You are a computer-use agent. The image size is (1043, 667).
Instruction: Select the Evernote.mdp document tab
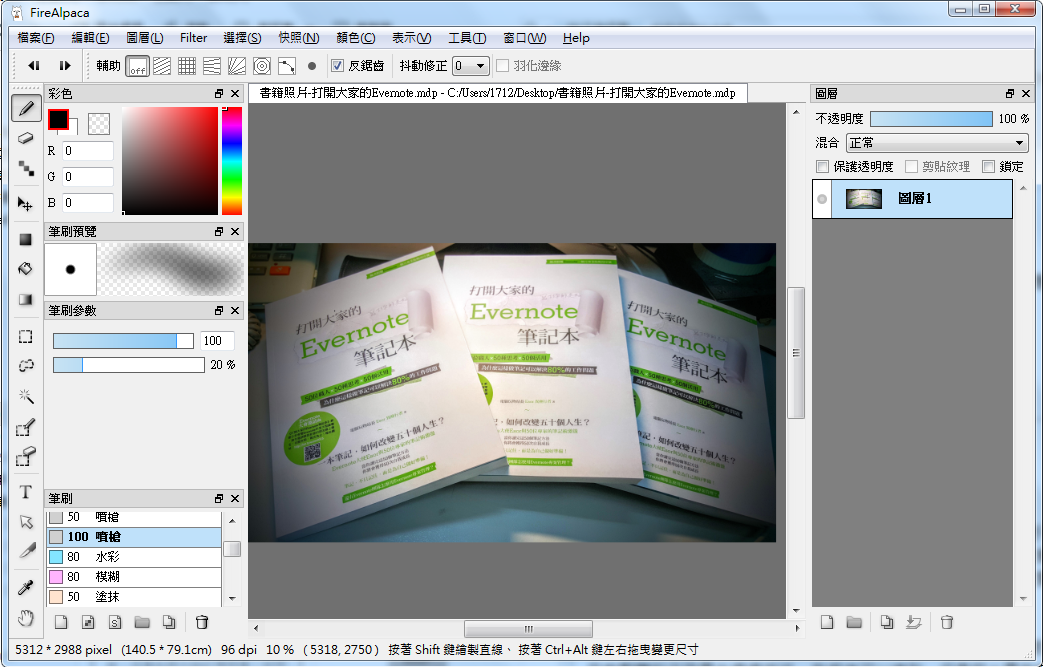[498, 93]
